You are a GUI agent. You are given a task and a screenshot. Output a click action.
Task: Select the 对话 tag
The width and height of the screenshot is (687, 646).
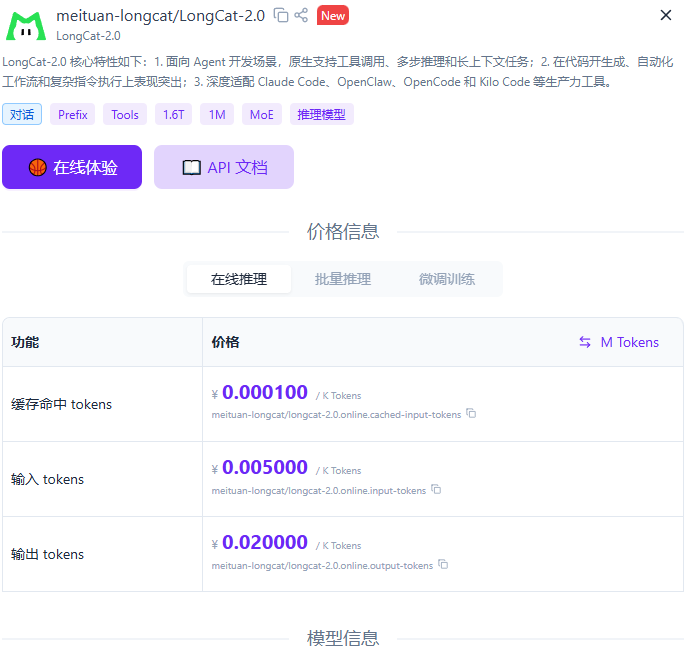pos(22,114)
